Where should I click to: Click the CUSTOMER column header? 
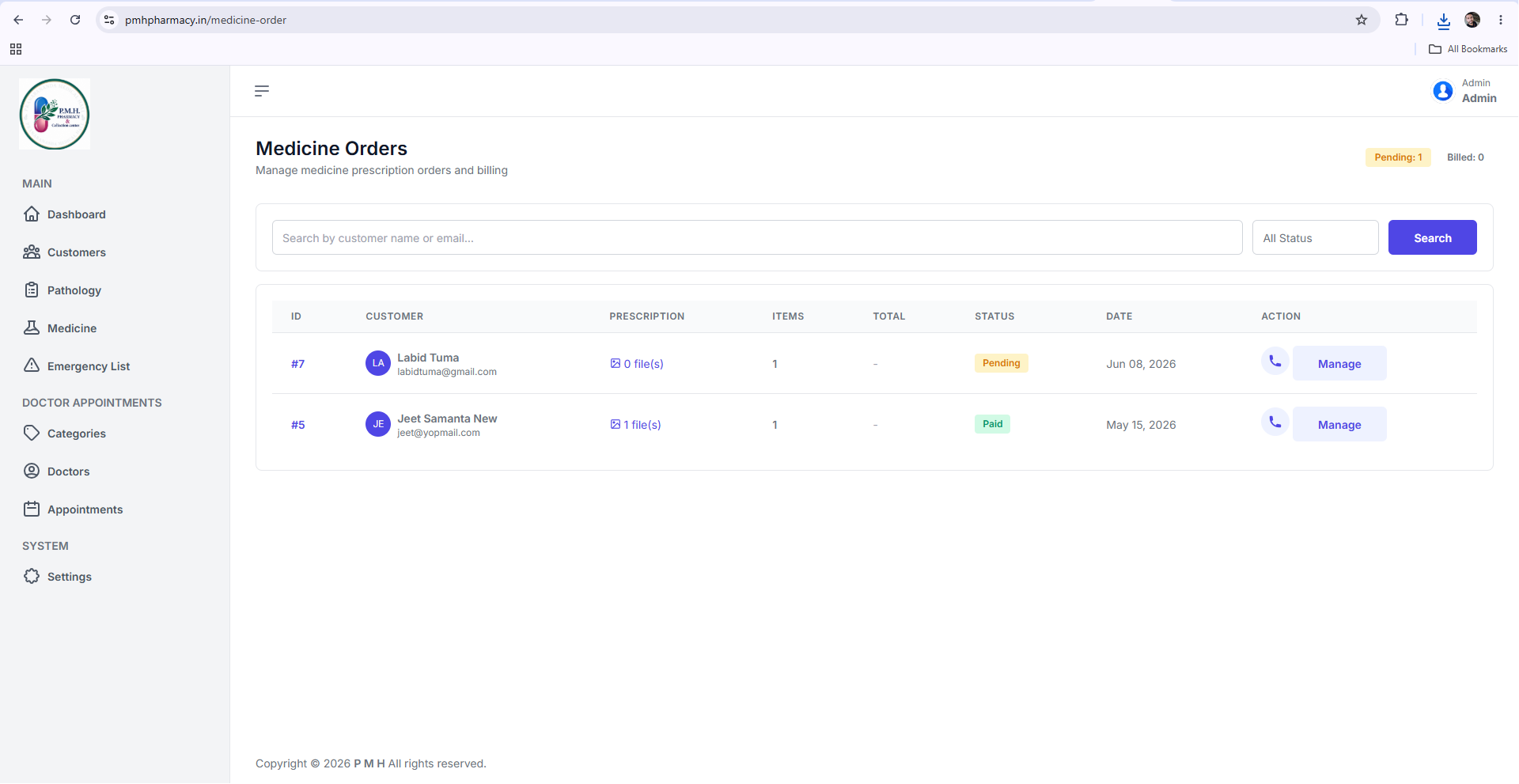[394, 316]
